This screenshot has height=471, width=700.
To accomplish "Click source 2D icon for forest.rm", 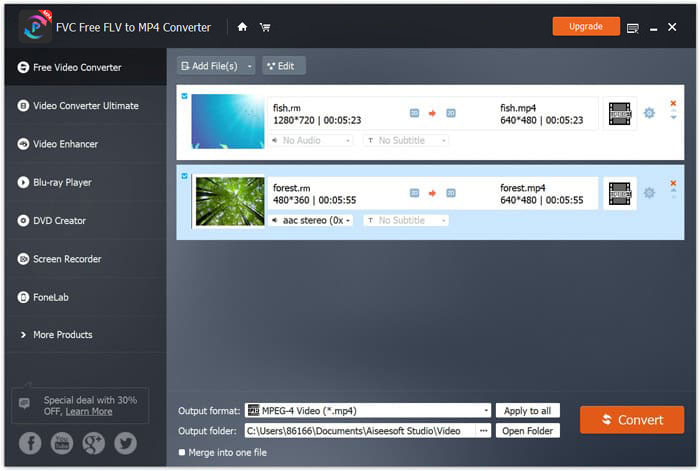I will pos(414,193).
